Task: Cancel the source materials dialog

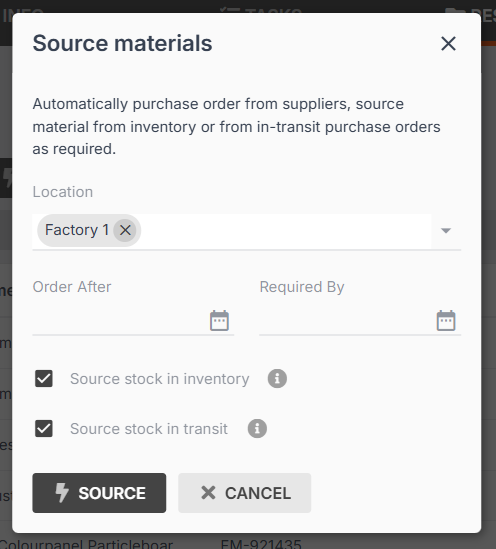Action: click(x=245, y=493)
